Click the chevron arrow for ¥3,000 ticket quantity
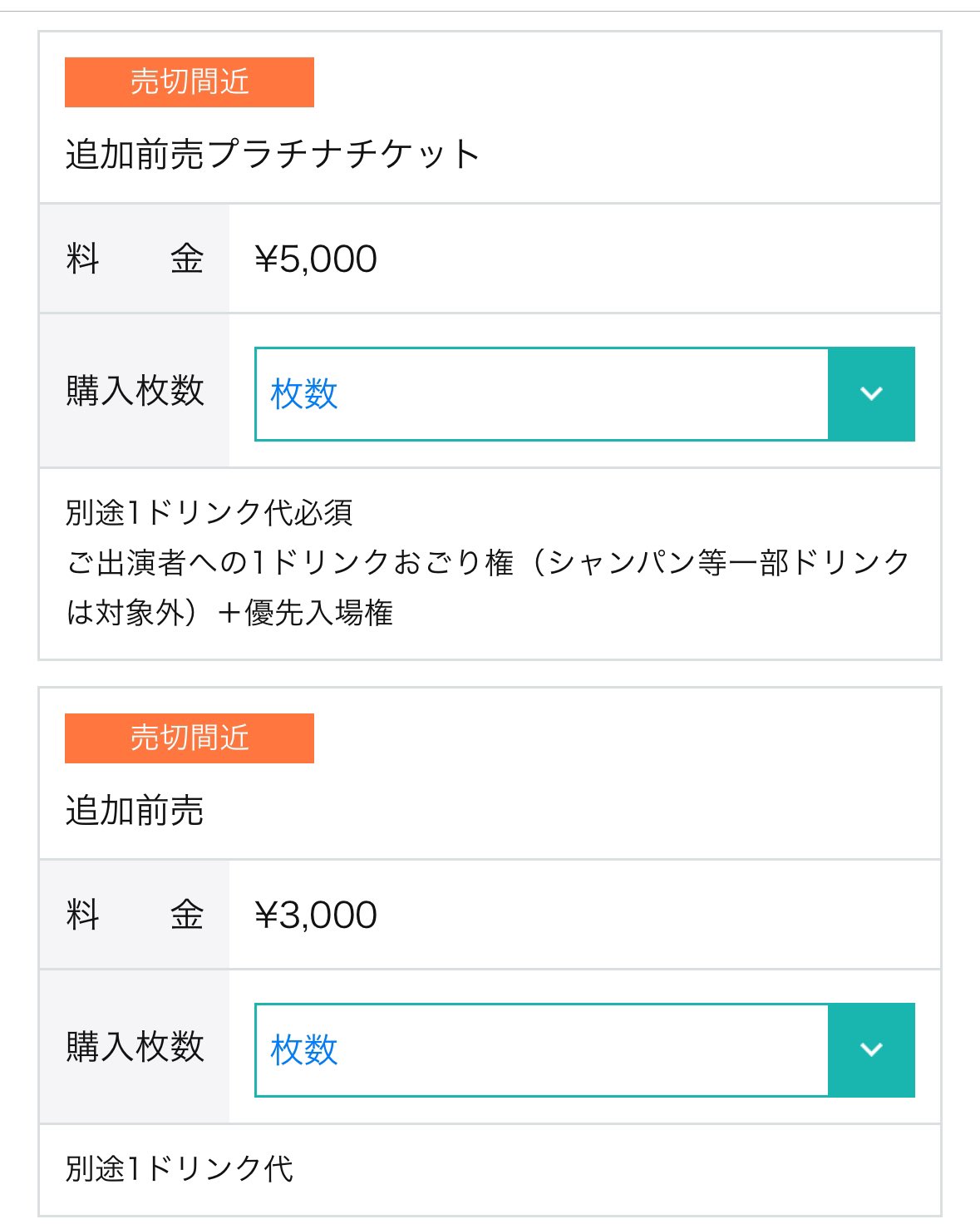Screen dimensions: 980x1229 pyautogui.click(x=871, y=1050)
